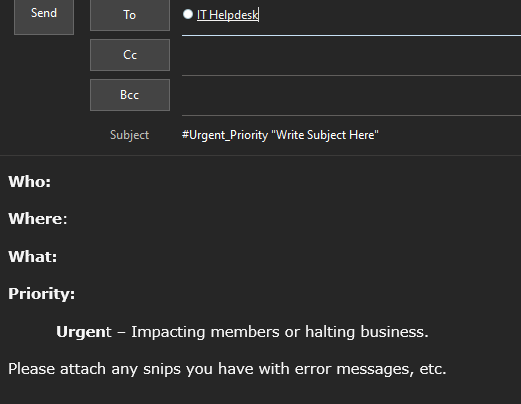Image resolution: width=521 pixels, height=404 pixels.
Task: Click the "Urgent – Impacting members" line
Action: [242, 332]
